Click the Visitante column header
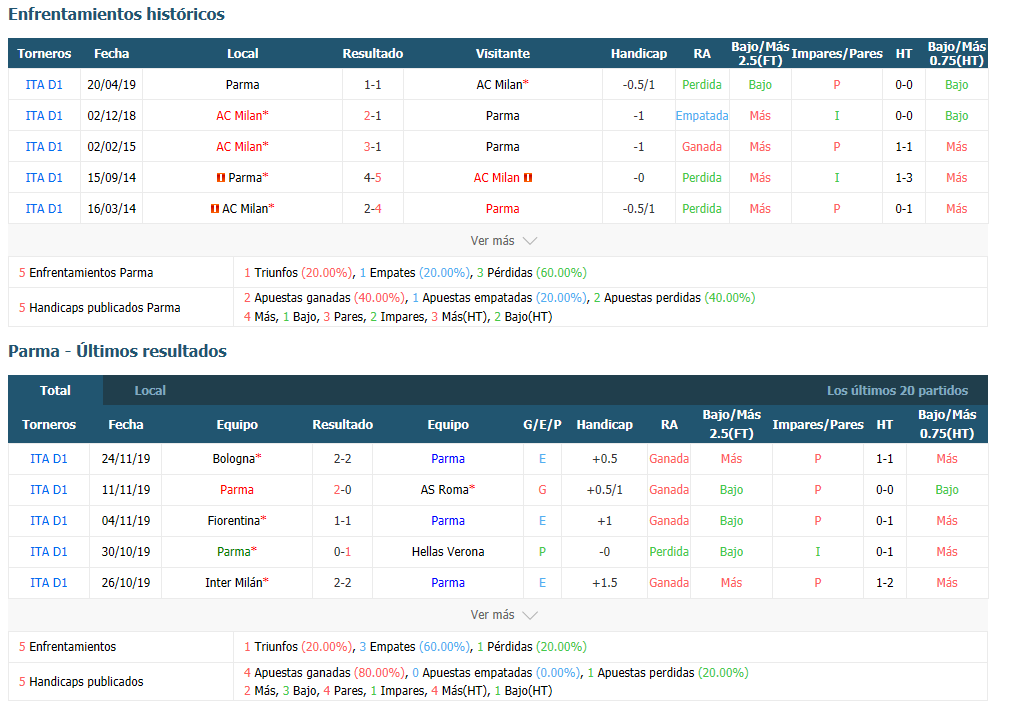The width and height of the screenshot is (1016, 711). (503, 54)
